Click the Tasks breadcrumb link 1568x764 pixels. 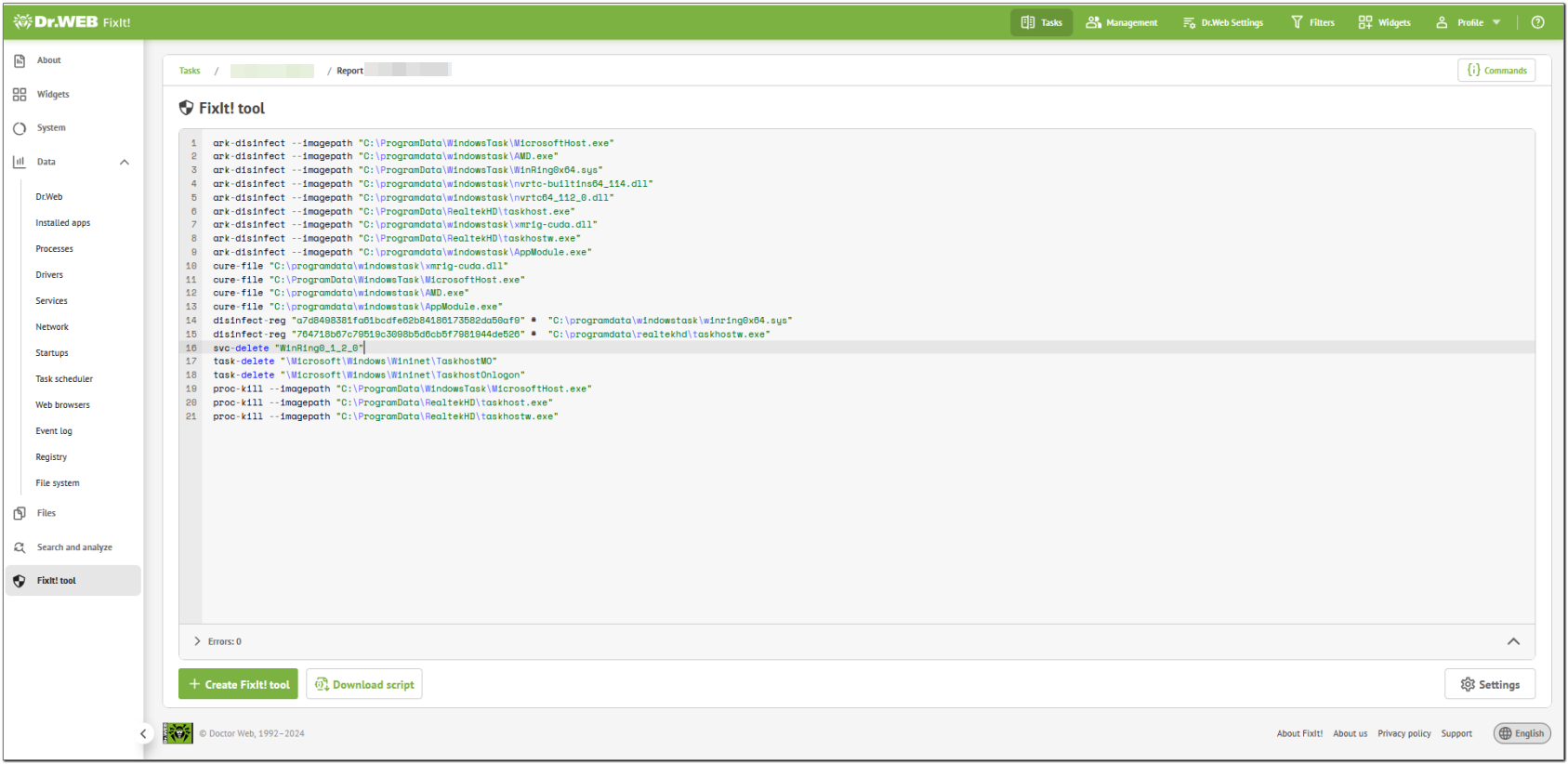pos(190,71)
